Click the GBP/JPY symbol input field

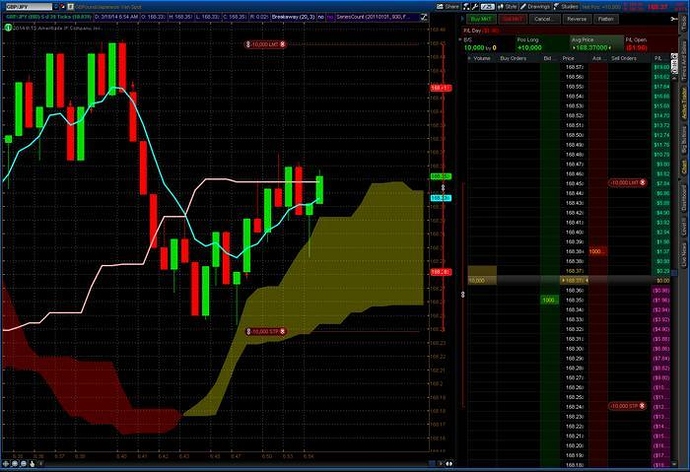(x=28, y=7)
